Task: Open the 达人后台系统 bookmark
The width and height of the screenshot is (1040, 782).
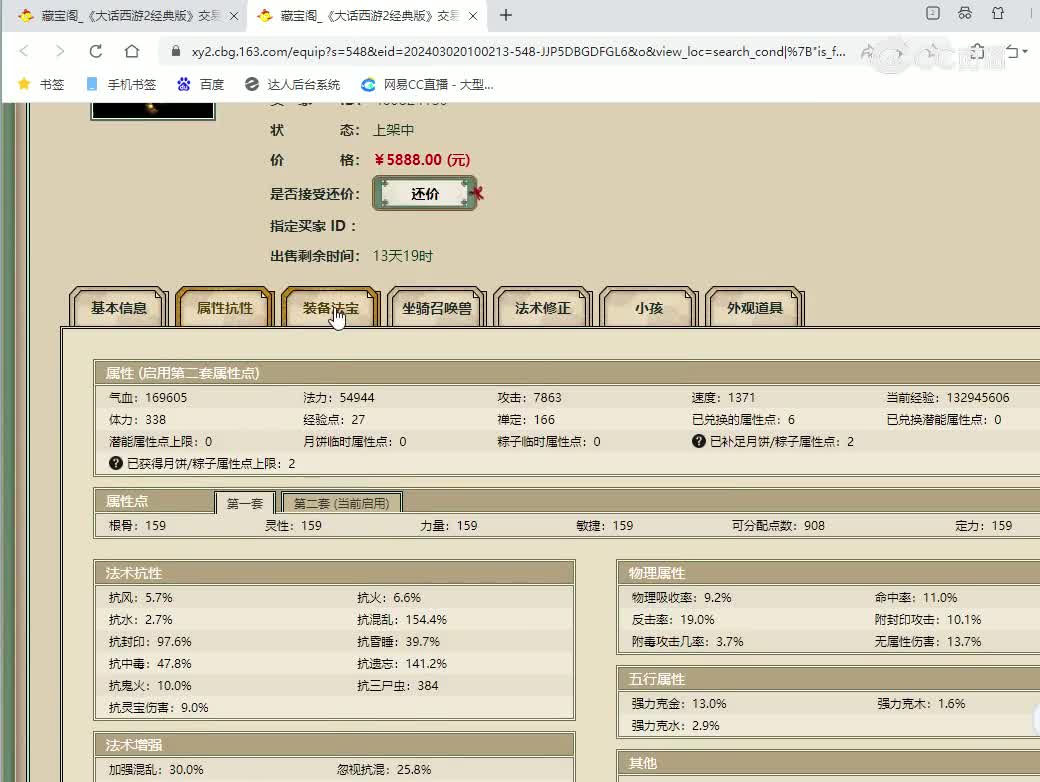Action: click(292, 84)
